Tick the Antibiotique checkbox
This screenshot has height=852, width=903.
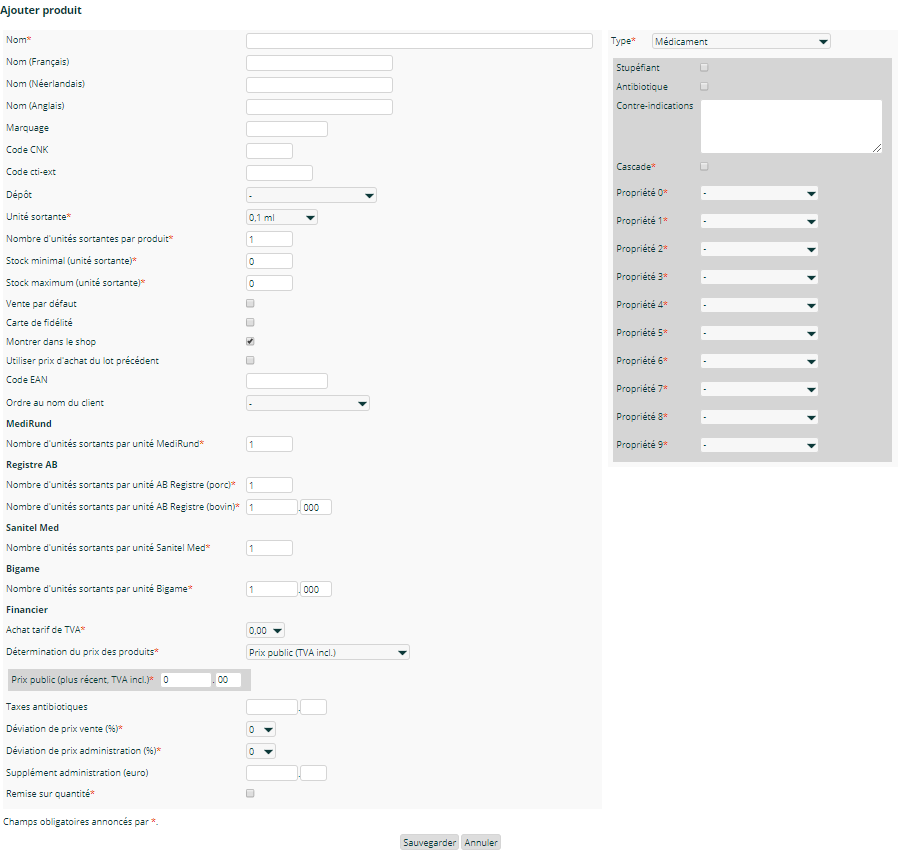[704, 86]
